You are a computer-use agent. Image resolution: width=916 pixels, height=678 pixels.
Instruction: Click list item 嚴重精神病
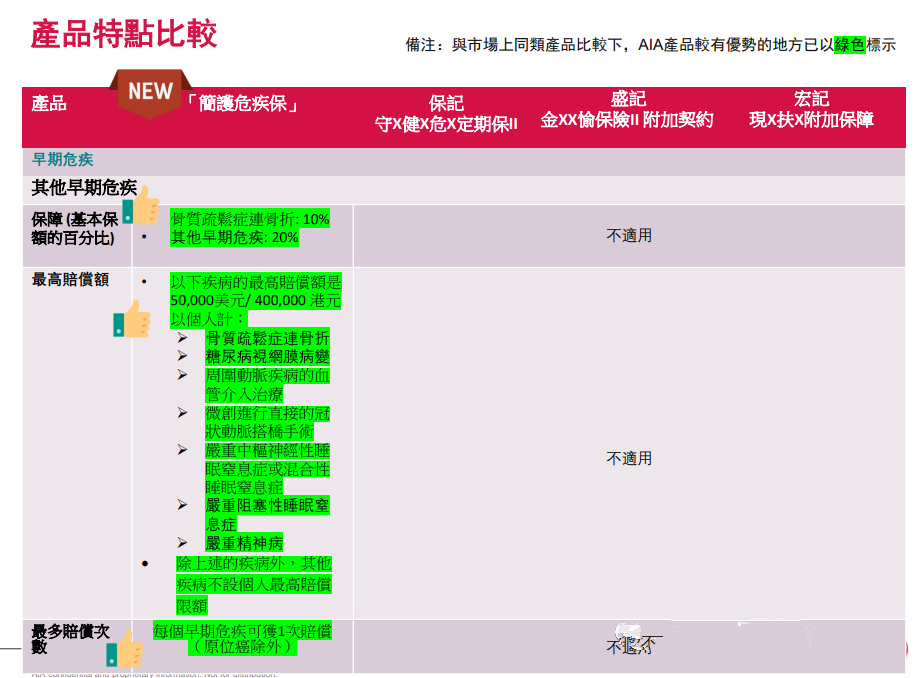[x=244, y=543]
